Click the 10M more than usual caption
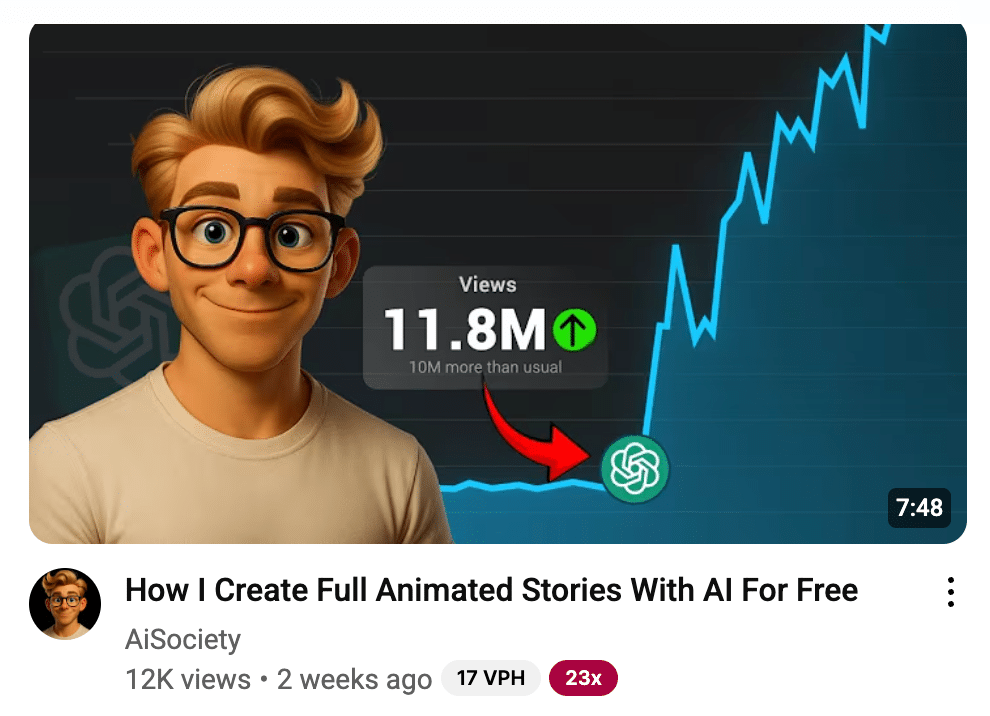Viewport: 990px width, 716px height. click(485, 367)
